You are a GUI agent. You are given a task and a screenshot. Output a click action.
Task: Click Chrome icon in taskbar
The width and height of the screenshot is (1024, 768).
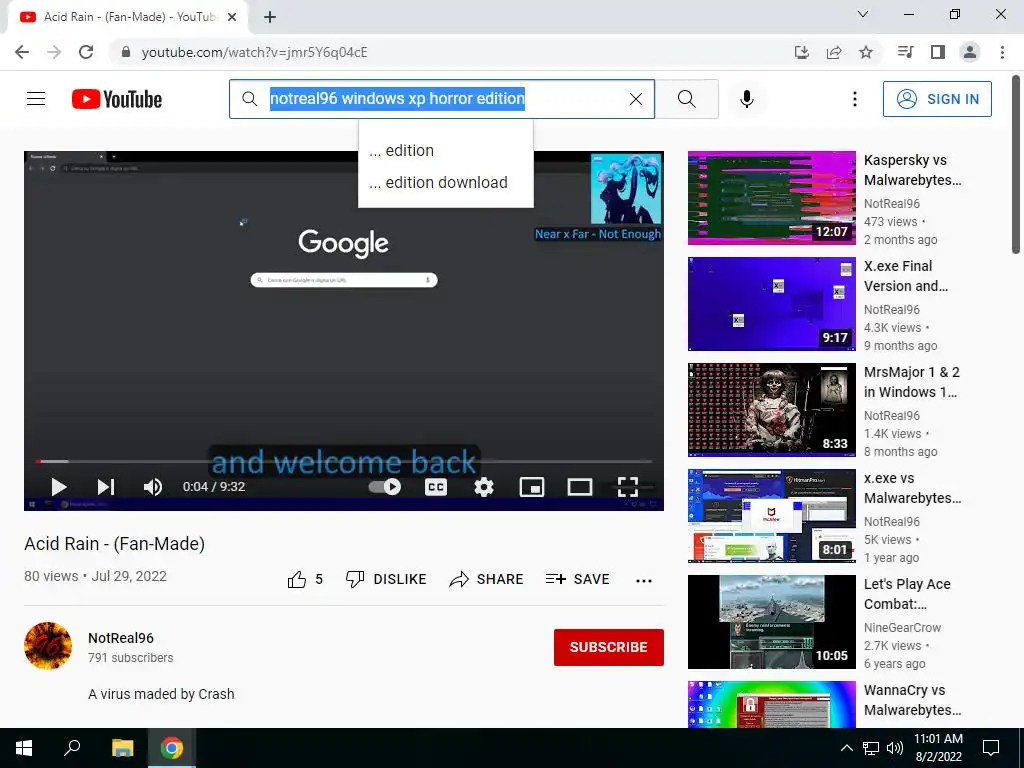coord(172,748)
